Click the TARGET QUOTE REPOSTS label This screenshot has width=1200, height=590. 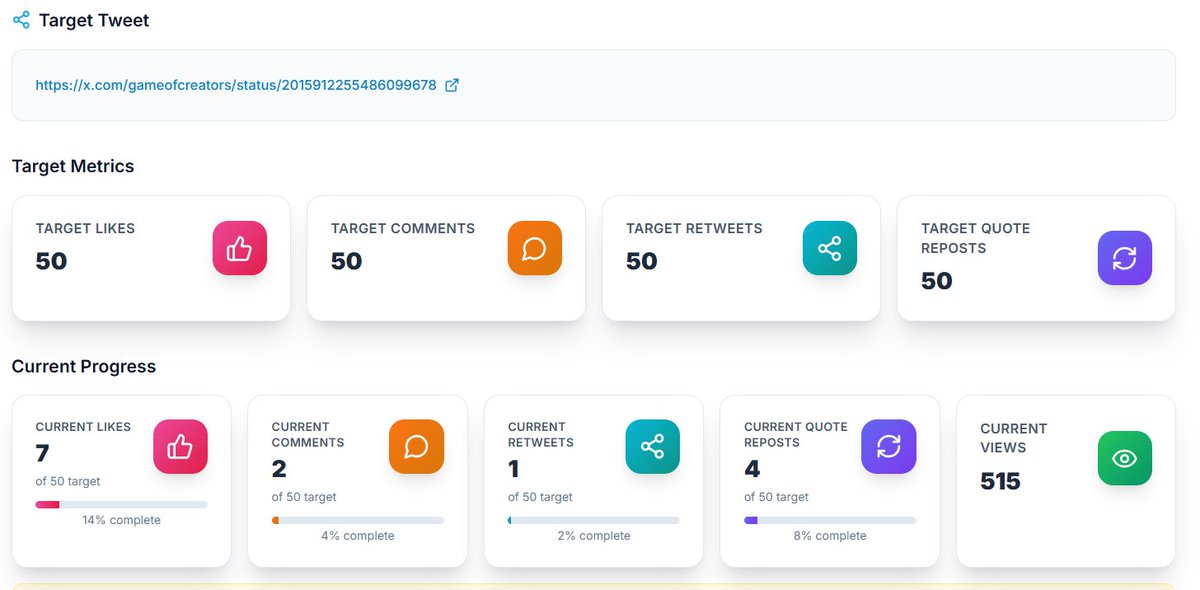pyautogui.click(x=975, y=238)
